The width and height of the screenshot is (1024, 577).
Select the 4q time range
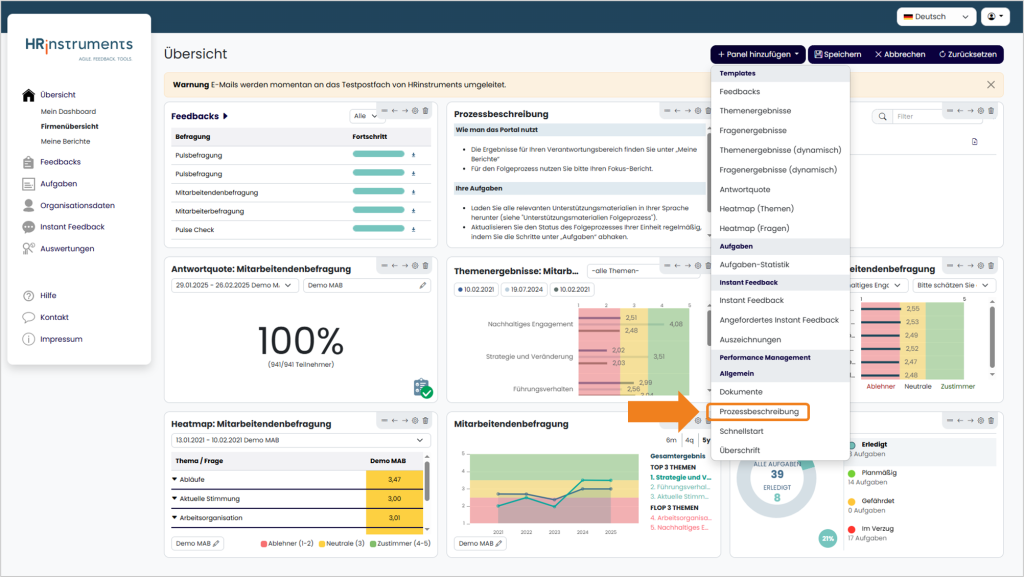coord(689,440)
